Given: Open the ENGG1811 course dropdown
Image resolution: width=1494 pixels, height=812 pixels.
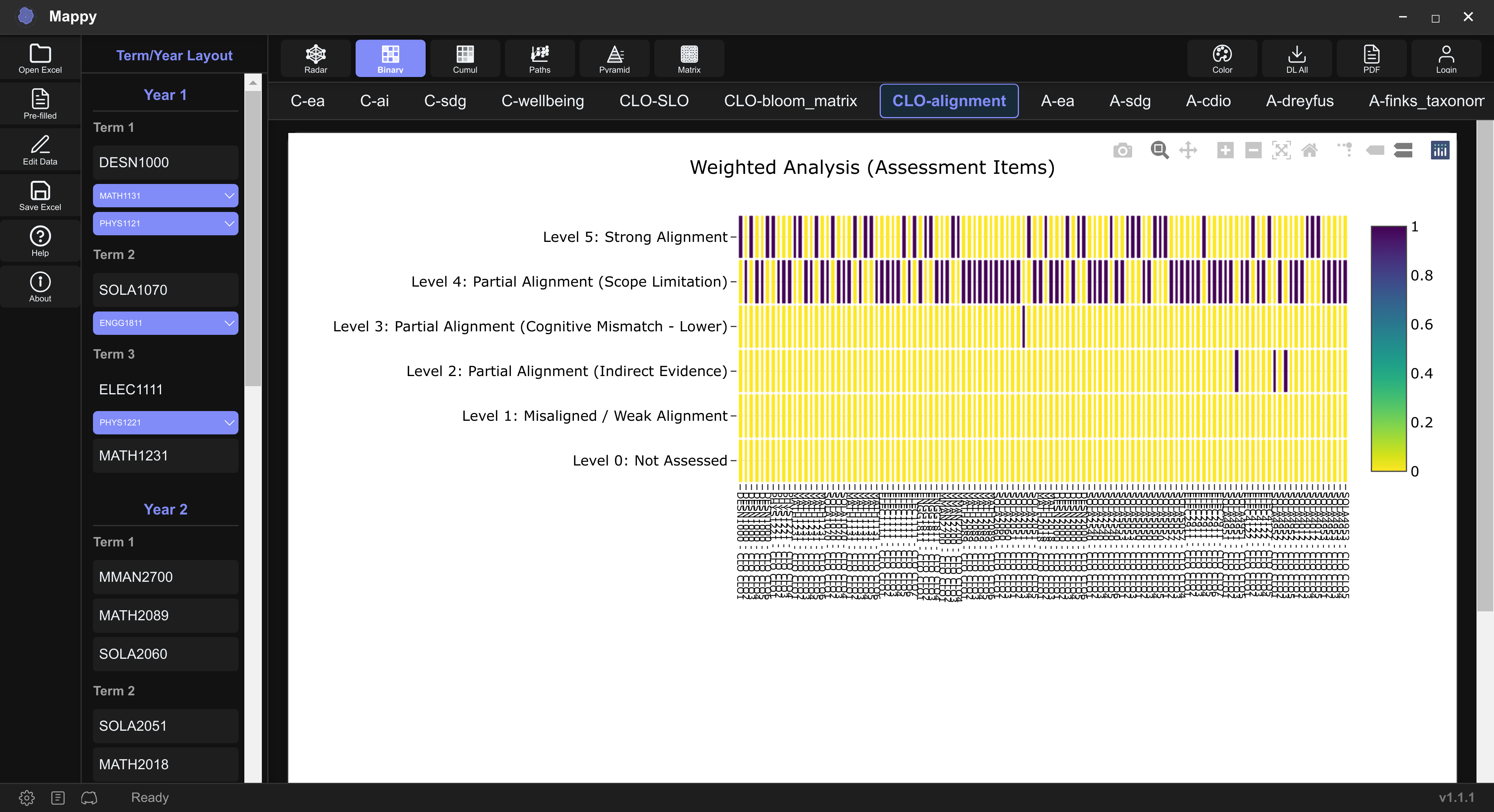Looking at the screenshot, I should click(x=165, y=323).
